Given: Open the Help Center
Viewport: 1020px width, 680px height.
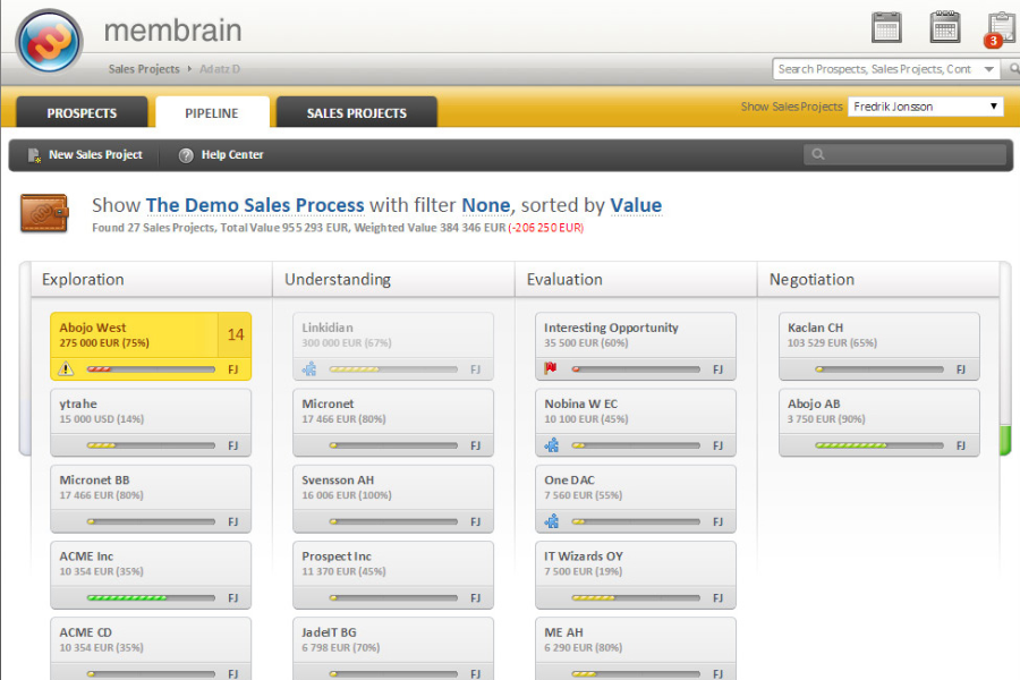Looking at the screenshot, I should tap(221, 155).
